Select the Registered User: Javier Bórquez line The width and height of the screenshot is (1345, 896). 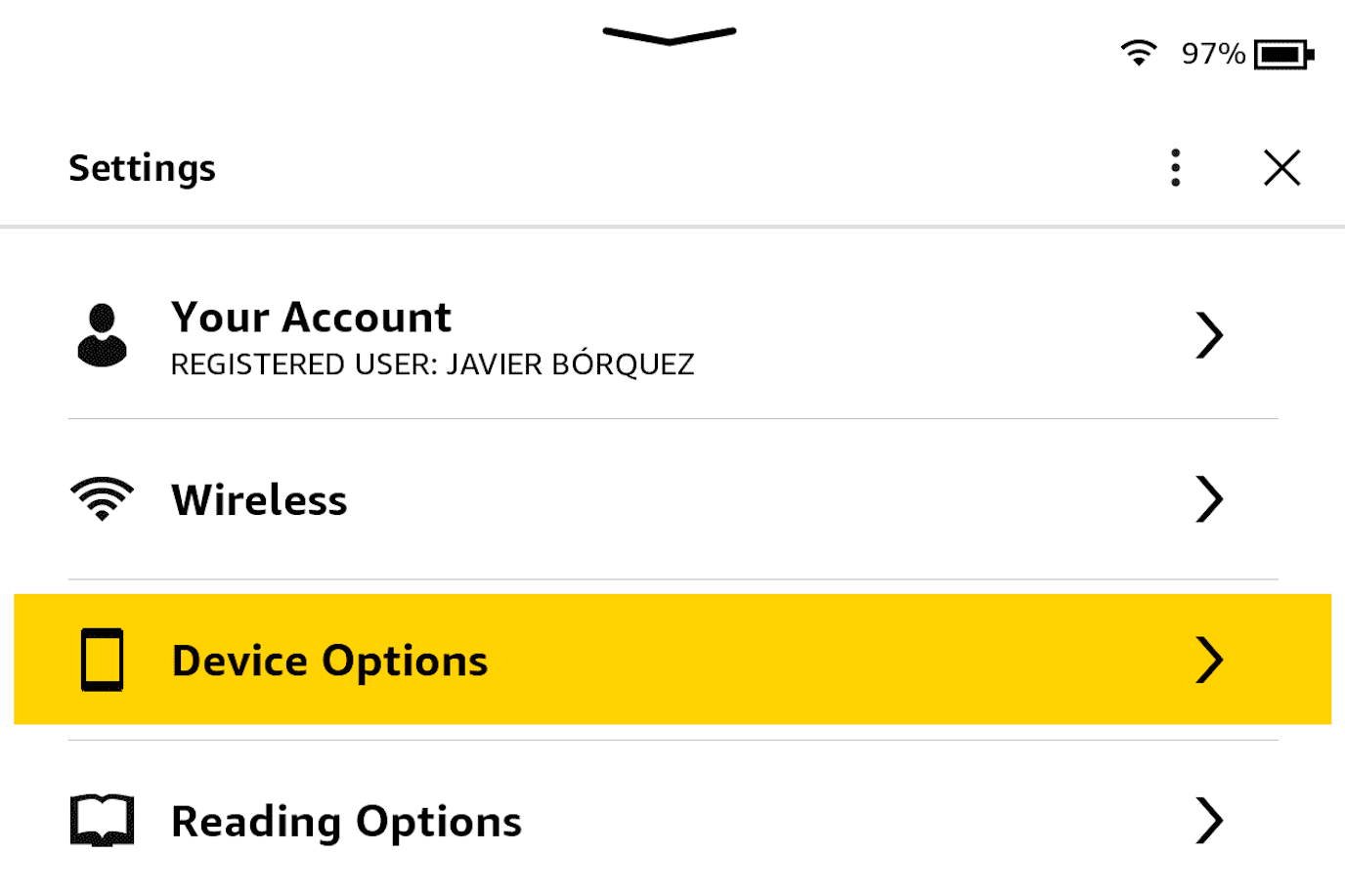coord(432,364)
